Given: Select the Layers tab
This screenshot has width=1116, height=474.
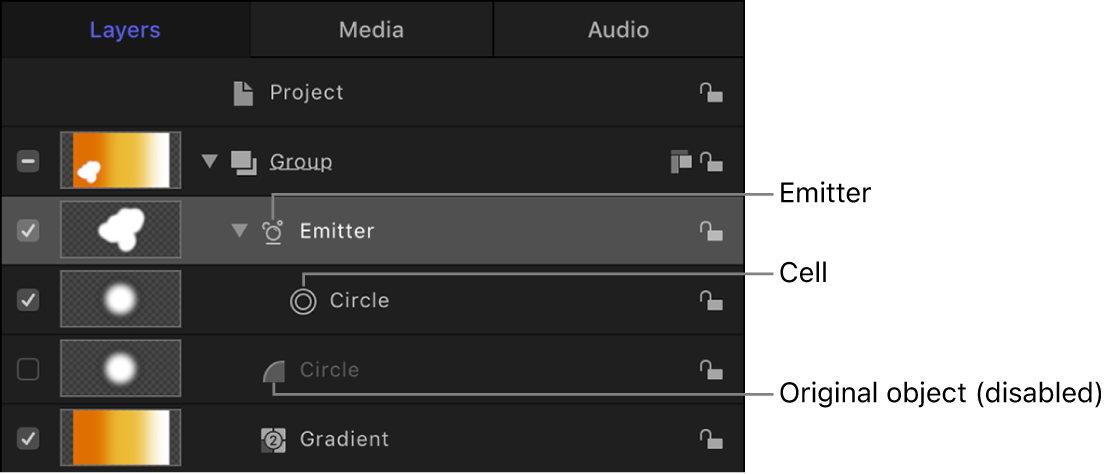Looking at the screenshot, I should 125,30.
